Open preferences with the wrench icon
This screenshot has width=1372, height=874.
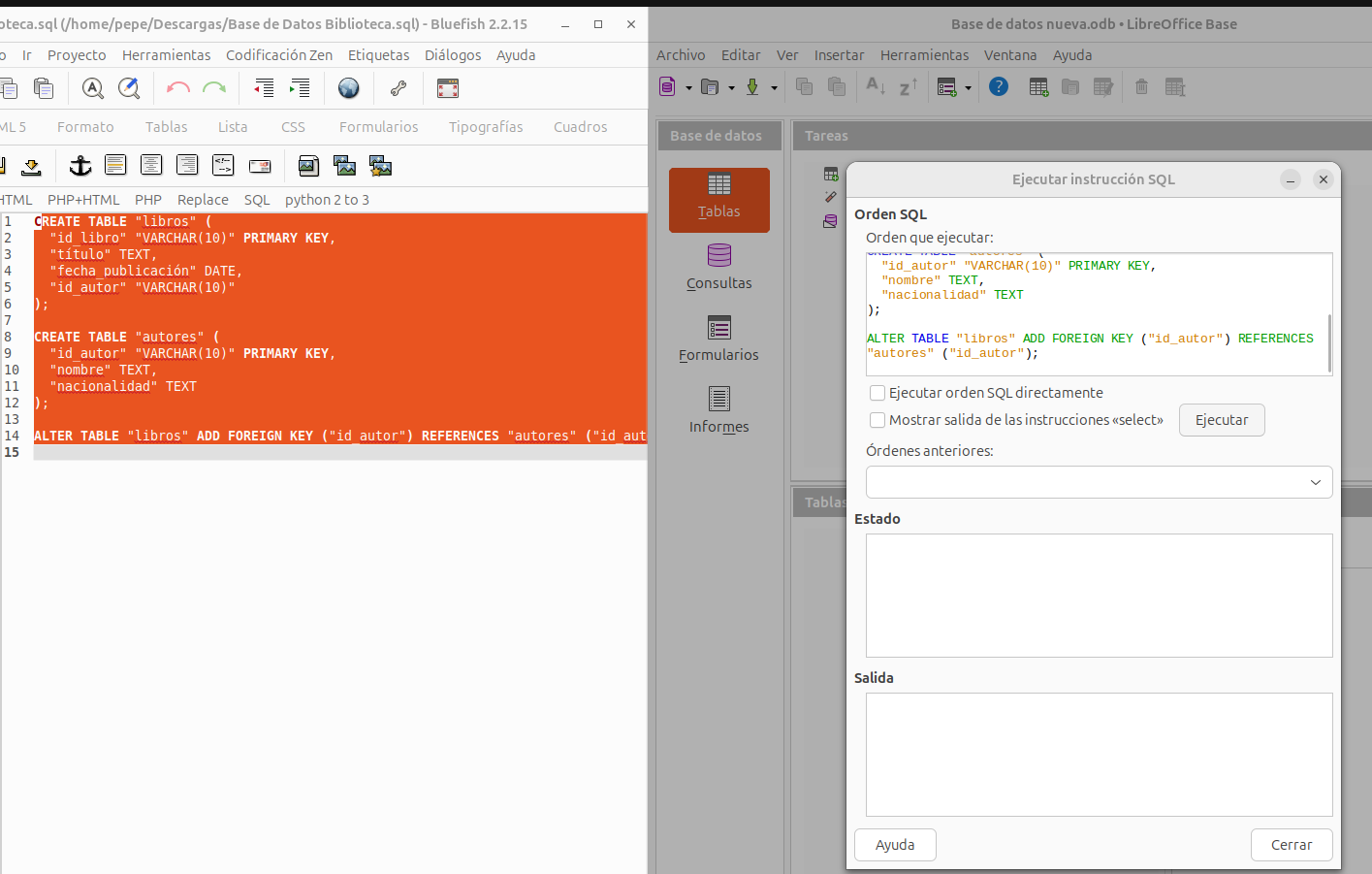coord(398,88)
